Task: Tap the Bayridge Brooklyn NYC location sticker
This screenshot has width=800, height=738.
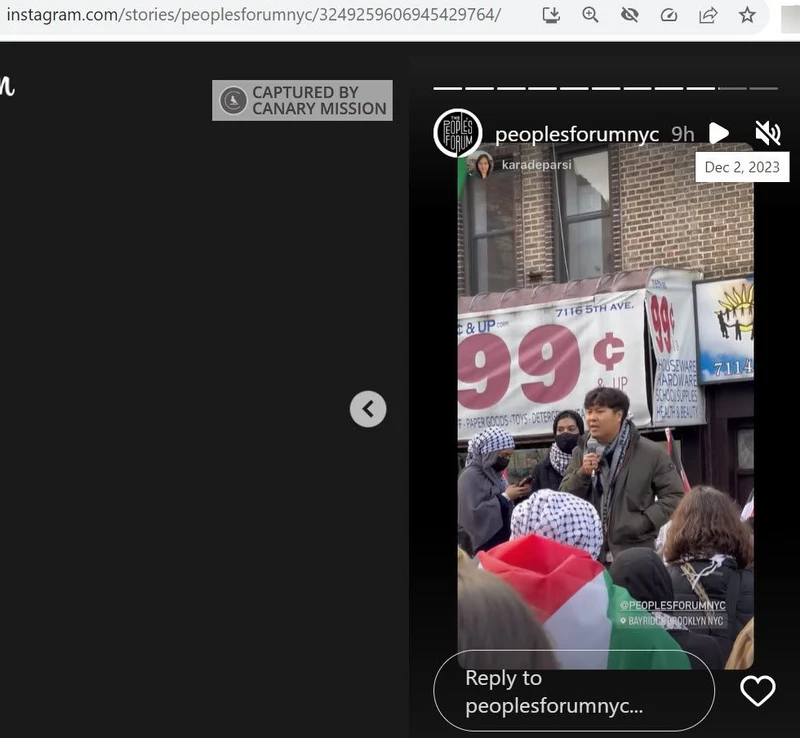Action: 672,621
